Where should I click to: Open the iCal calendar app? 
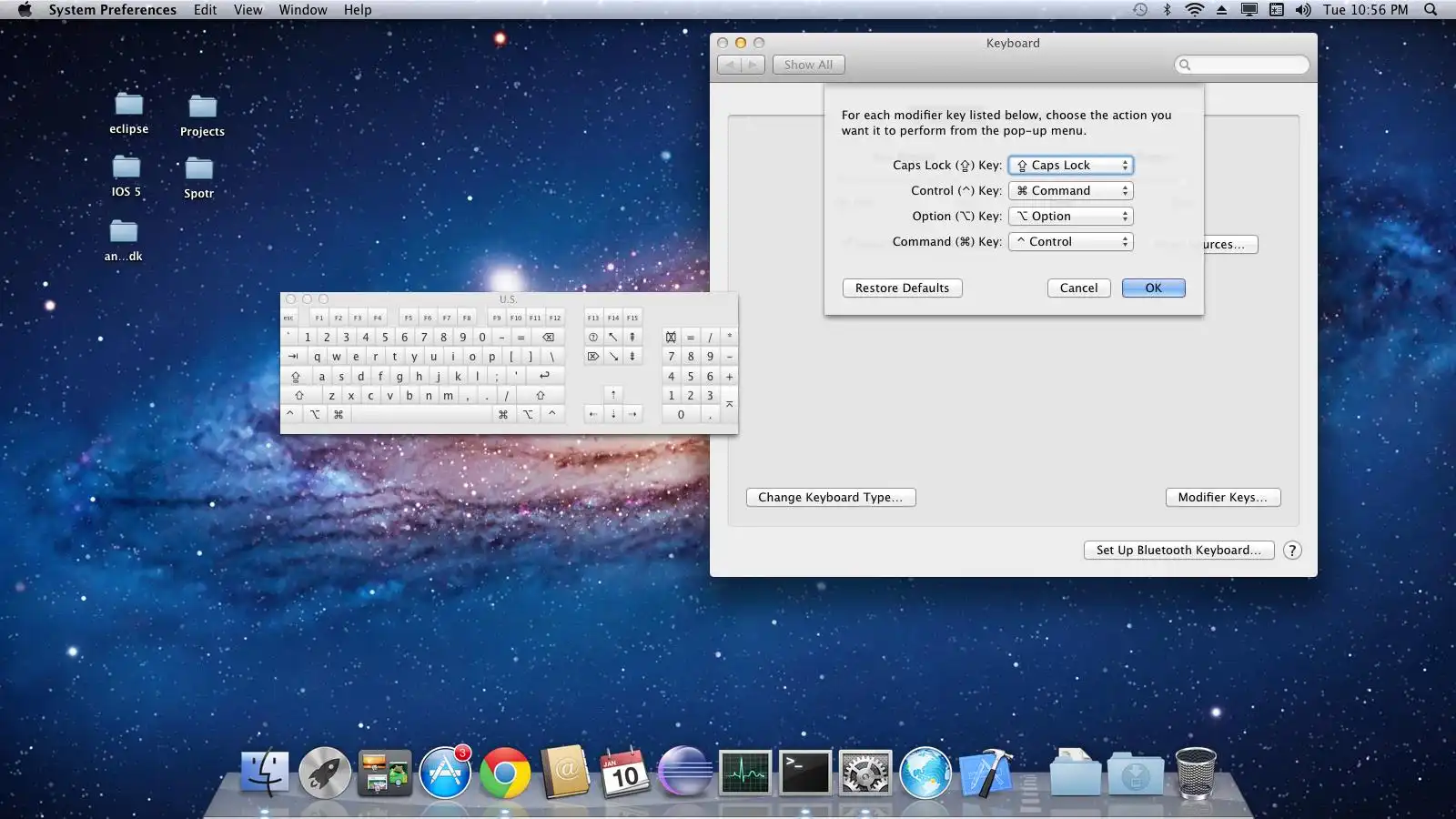pos(626,773)
